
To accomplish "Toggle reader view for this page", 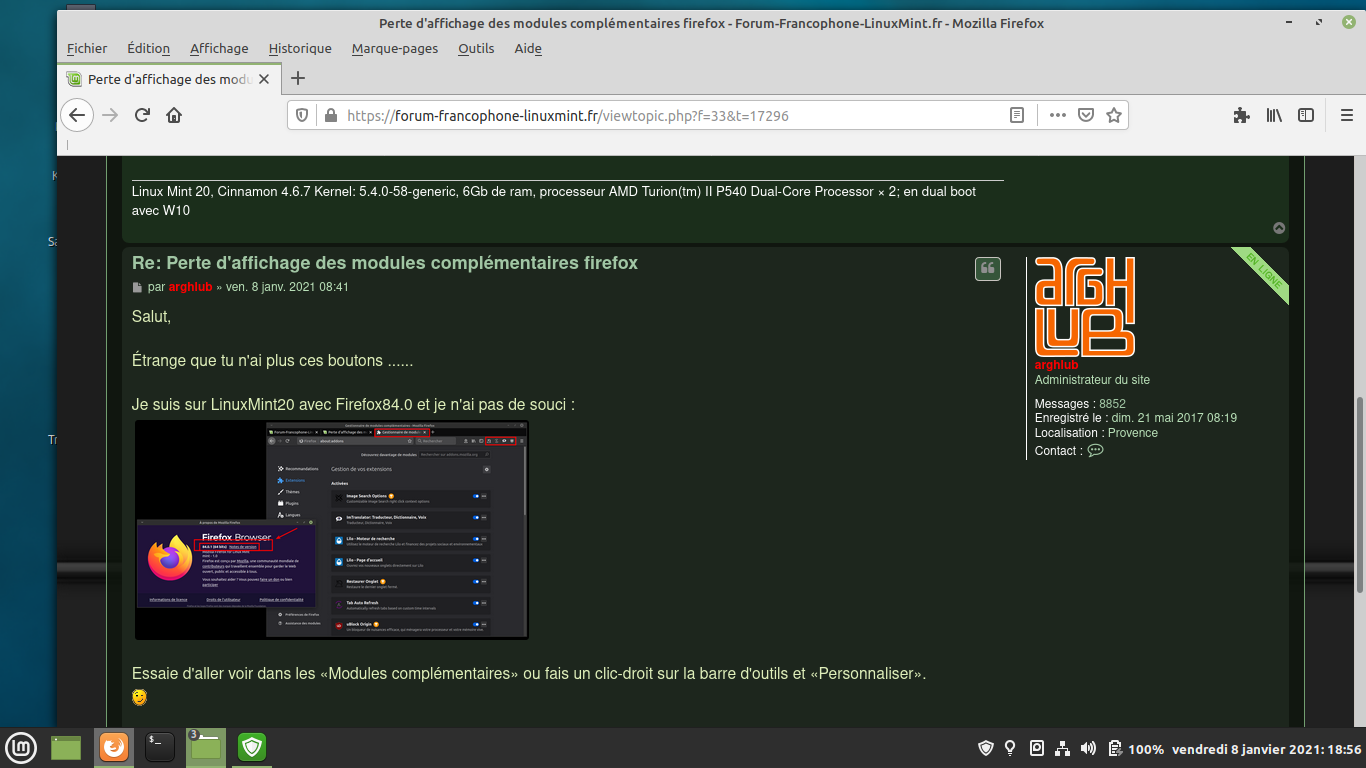I will 1017,115.
